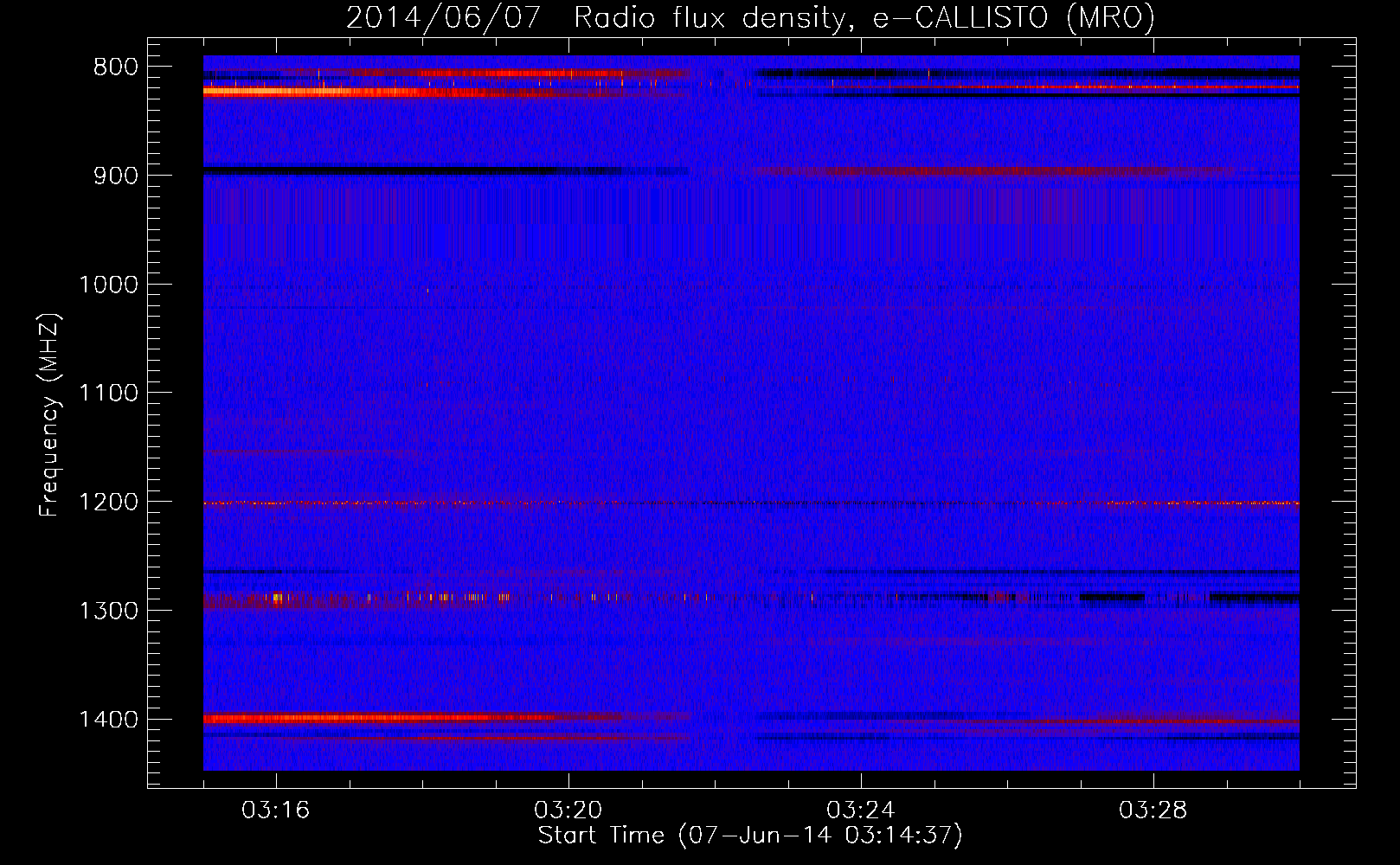This screenshot has height=865, width=1400.
Task: Click the plot title "Radio flux density, e-CALLISTO (MRO)"
Action: (x=864, y=18)
